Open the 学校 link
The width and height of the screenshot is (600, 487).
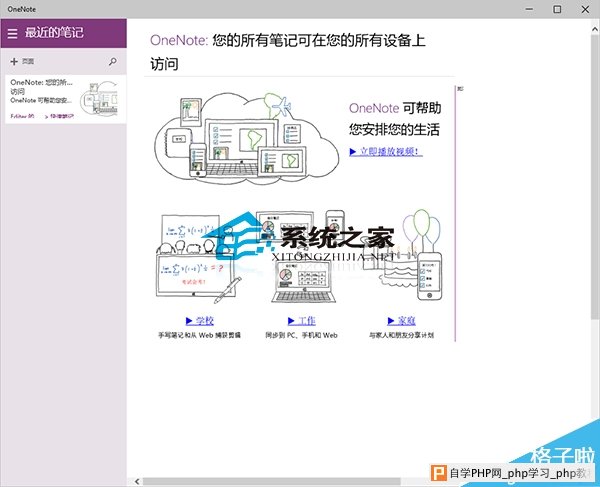pyautogui.click(x=200, y=321)
